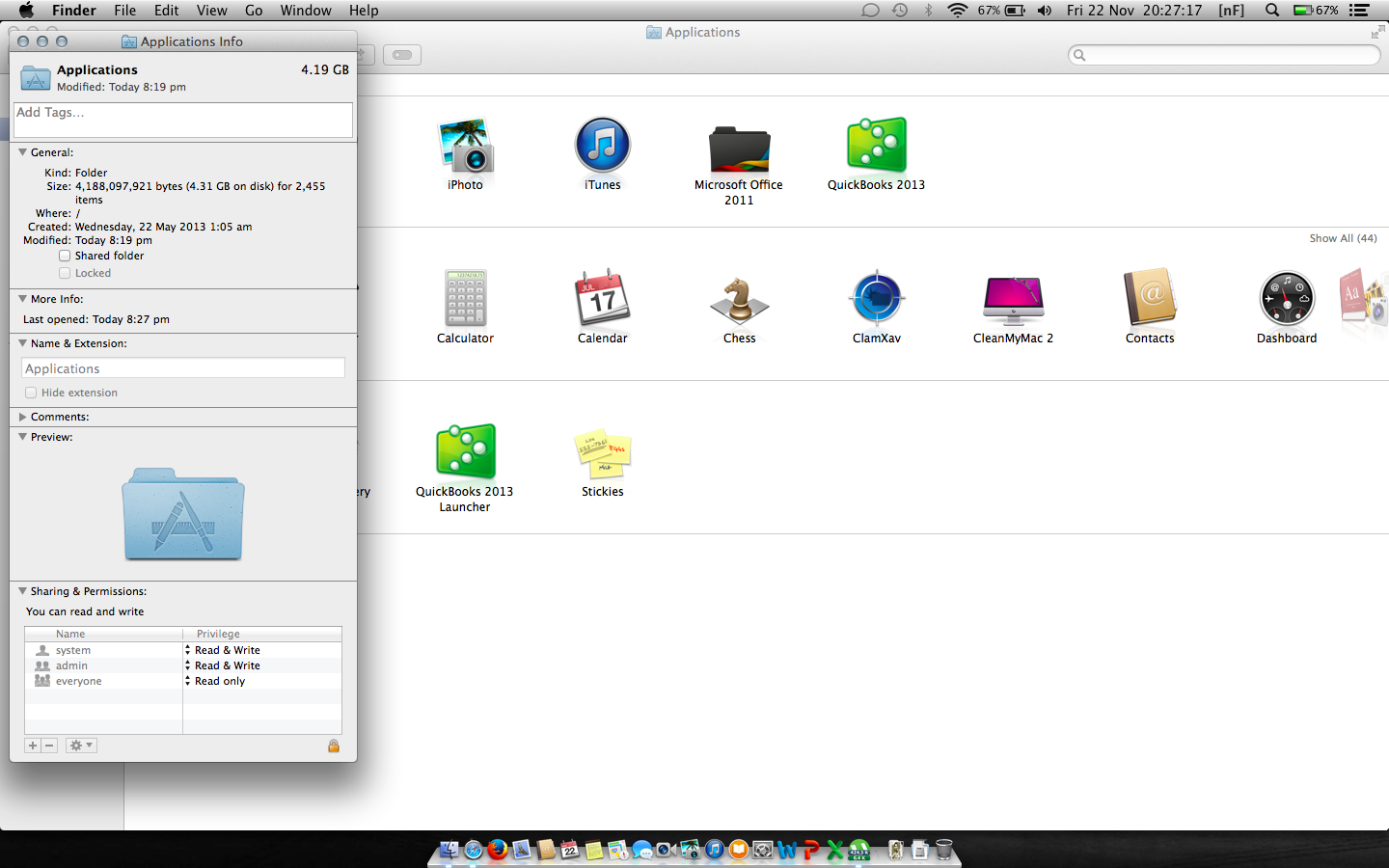Expand the Comments section
1389x868 pixels.
click(x=22, y=417)
